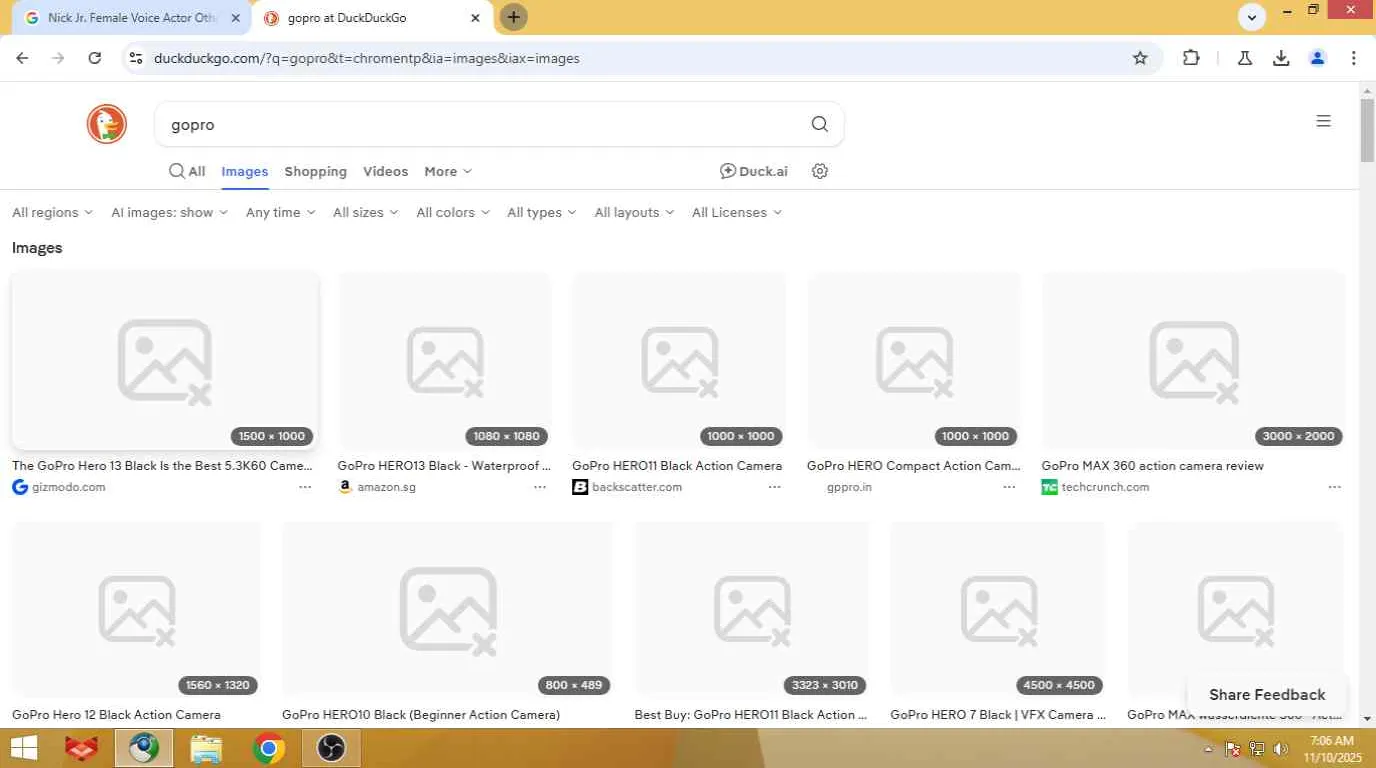Open Duck.ai chat

(x=754, y=171)
